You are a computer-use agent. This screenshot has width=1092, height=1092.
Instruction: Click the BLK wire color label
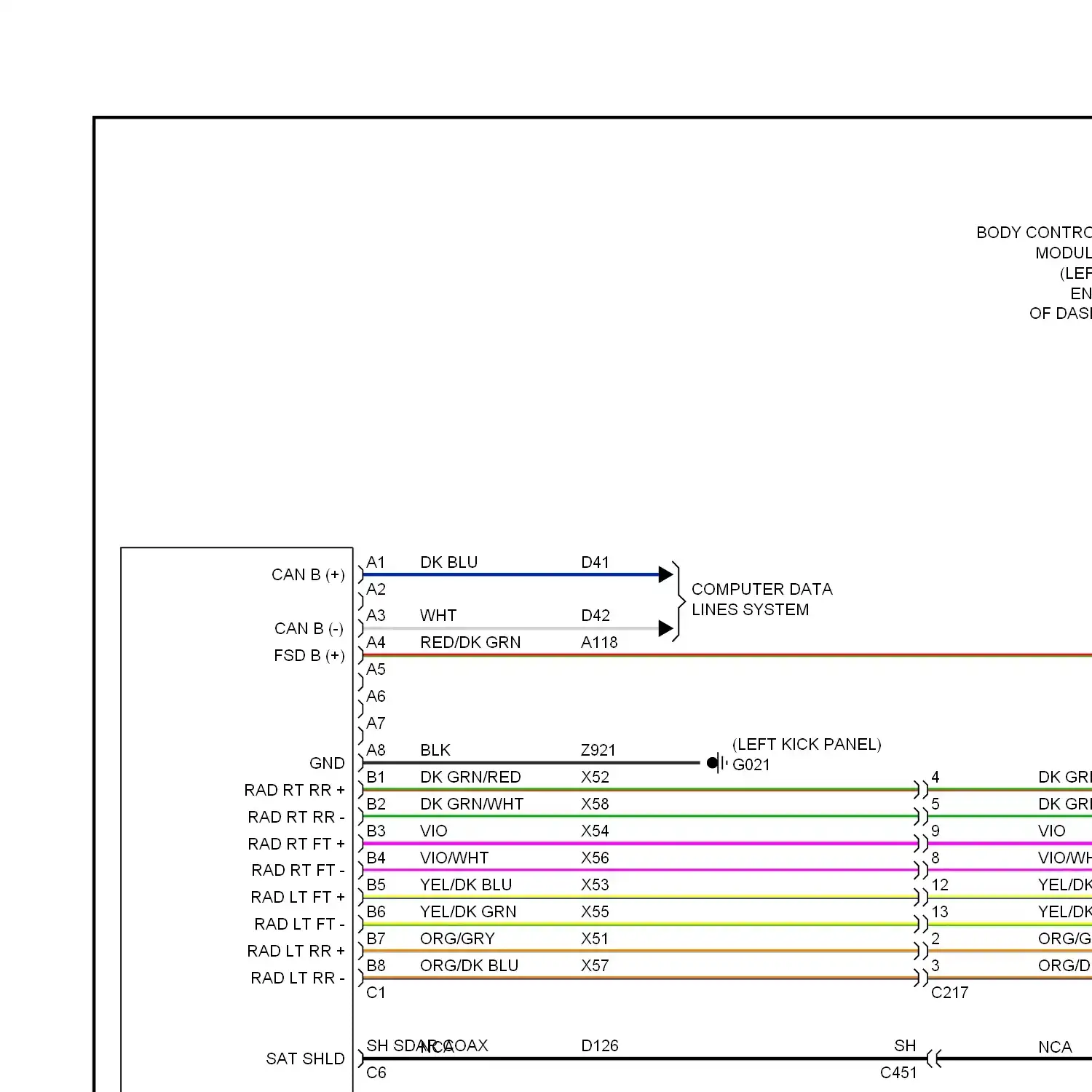tap(435, 750)
